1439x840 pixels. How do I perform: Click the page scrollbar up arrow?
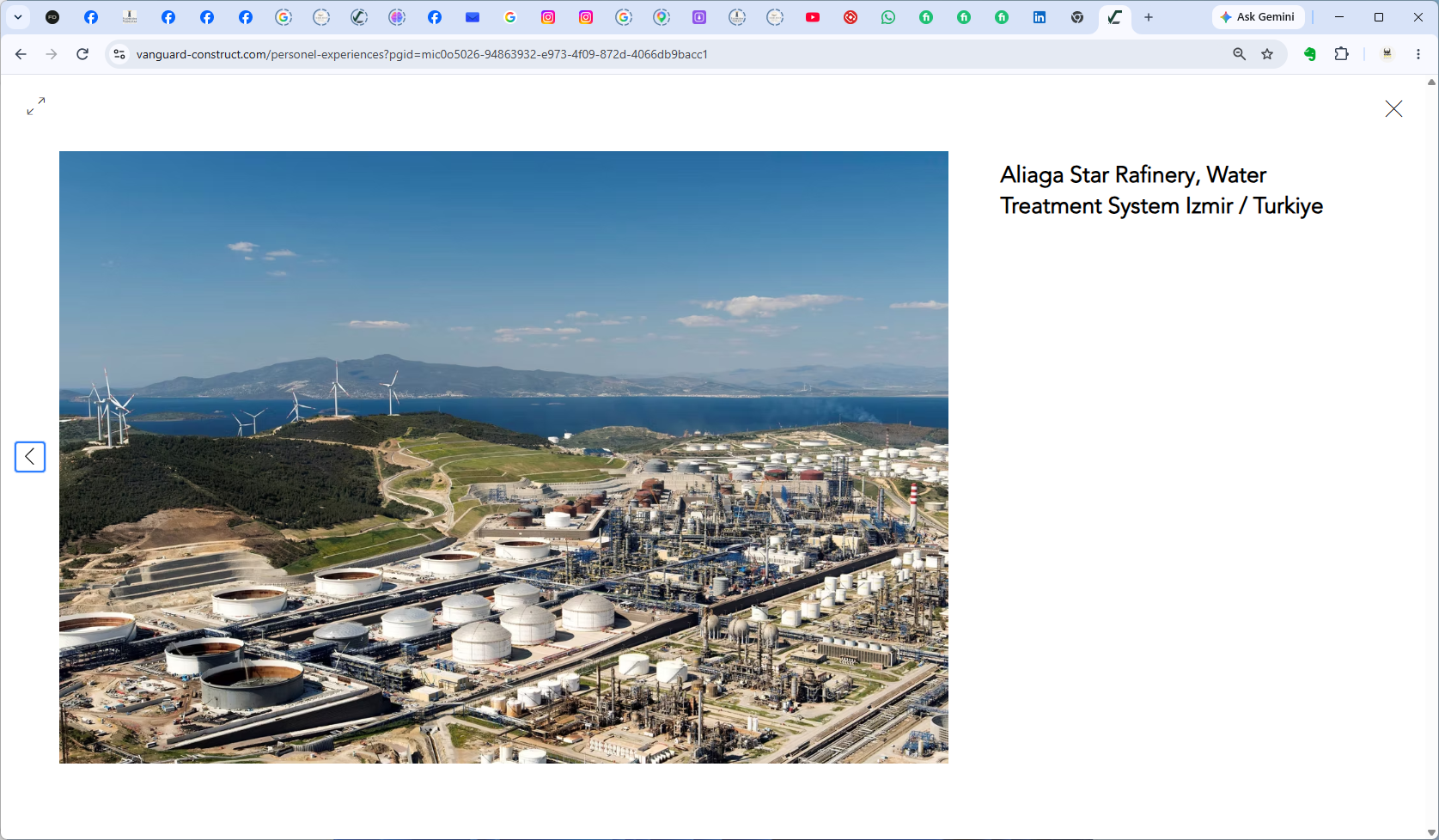pyautogui.click(x=1431, y=82)
